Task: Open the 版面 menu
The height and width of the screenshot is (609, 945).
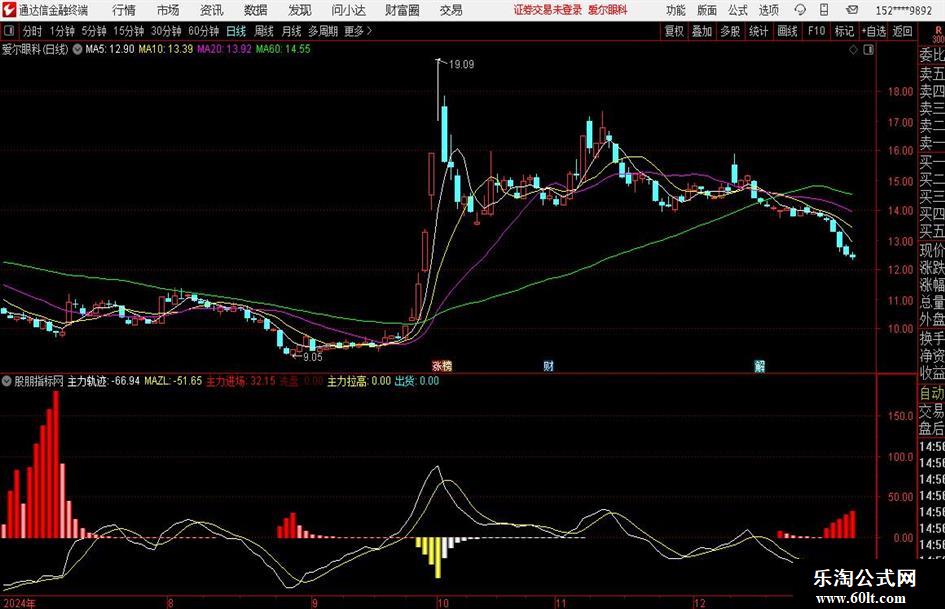Action: click(707, 10)
